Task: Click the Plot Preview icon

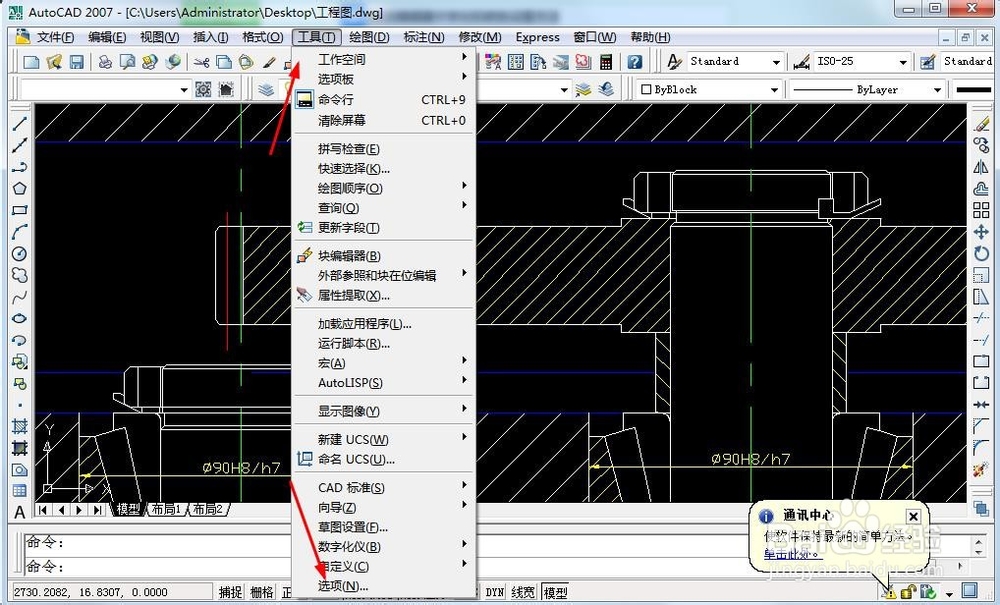Action: click(x=128, y=62)
